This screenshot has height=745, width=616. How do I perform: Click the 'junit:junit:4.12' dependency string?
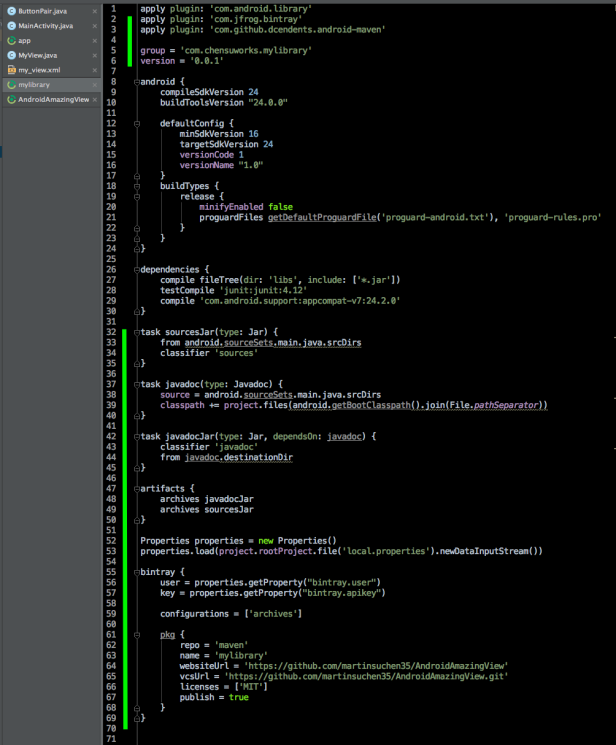[263, 291]
